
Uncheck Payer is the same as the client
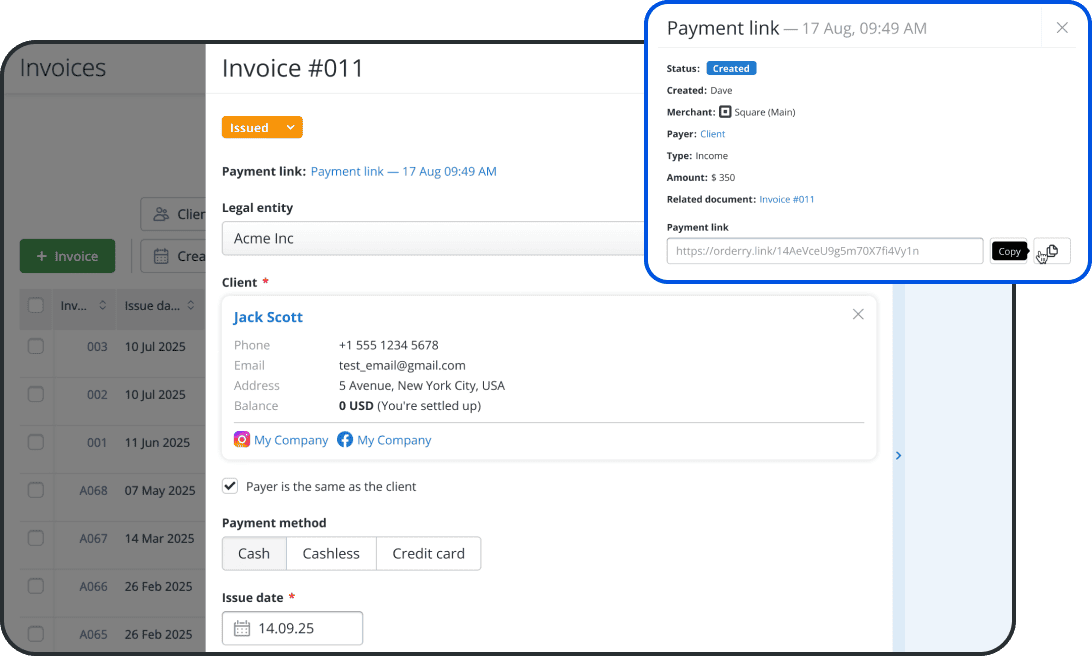tap(230, 485)
